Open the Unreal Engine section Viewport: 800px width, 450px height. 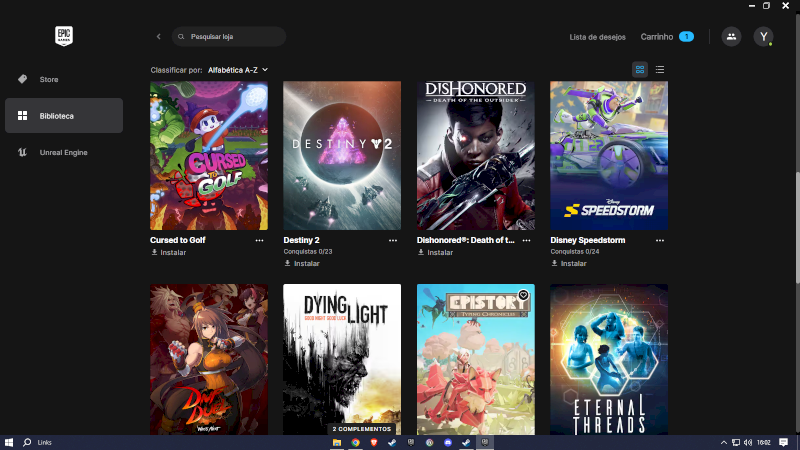64,153
